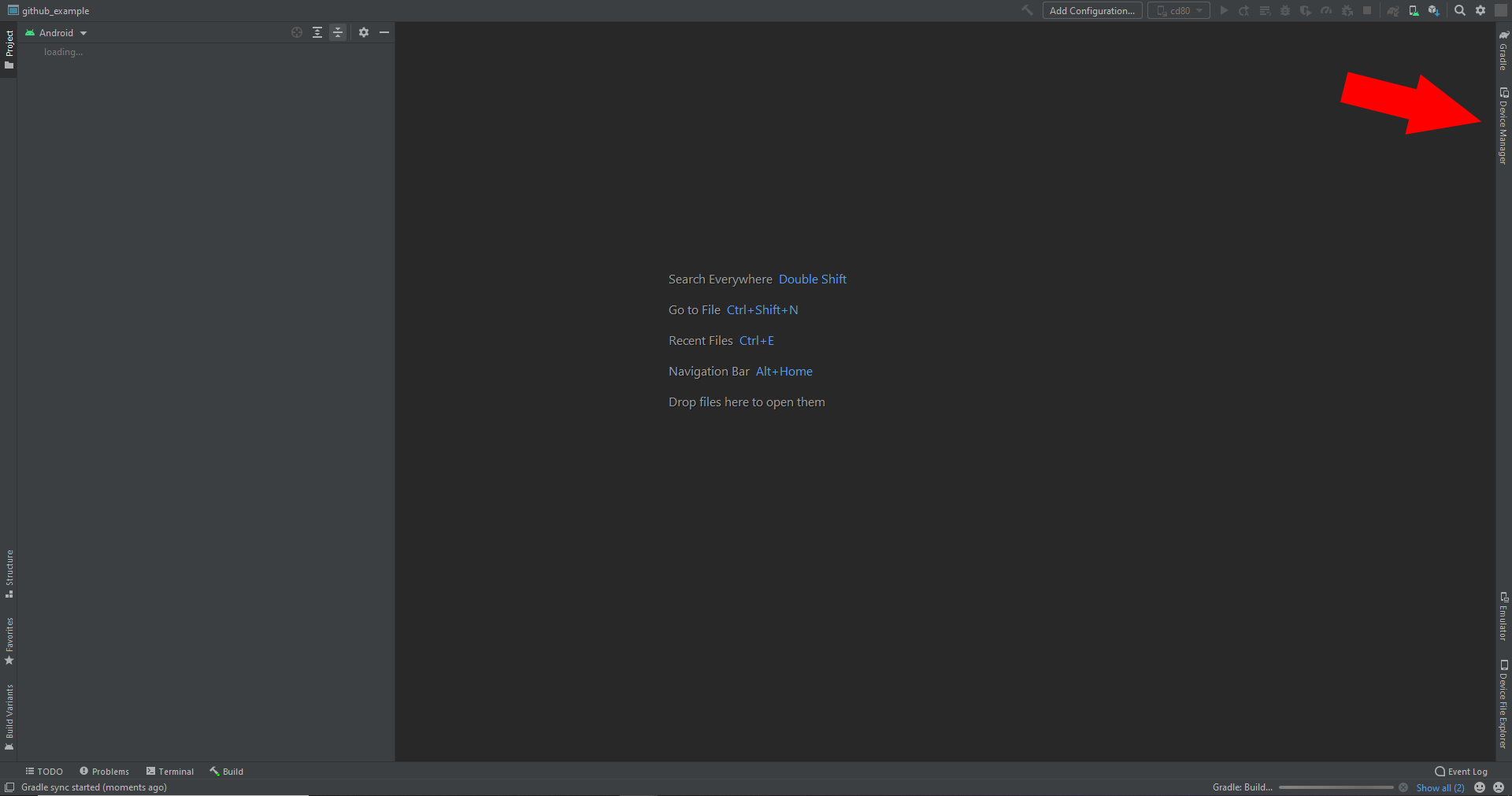The image size is (1512, 796).
Task: Sync project with Gradle files
Action: tap(1392, 10)
